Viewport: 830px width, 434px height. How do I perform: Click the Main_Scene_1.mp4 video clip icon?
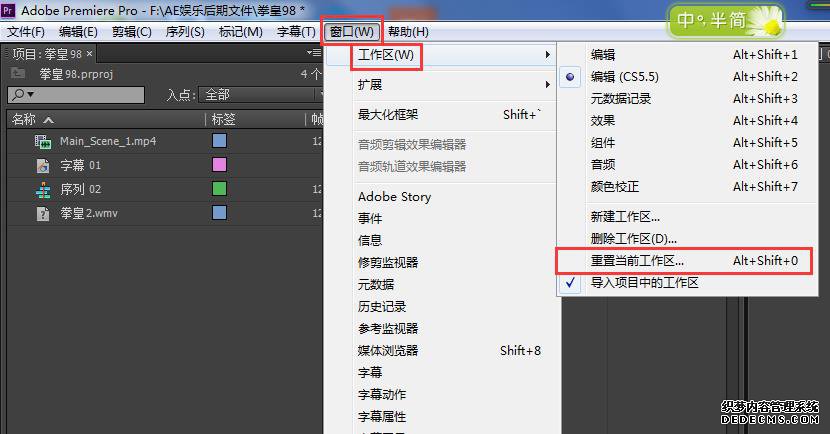coord(42,141)
